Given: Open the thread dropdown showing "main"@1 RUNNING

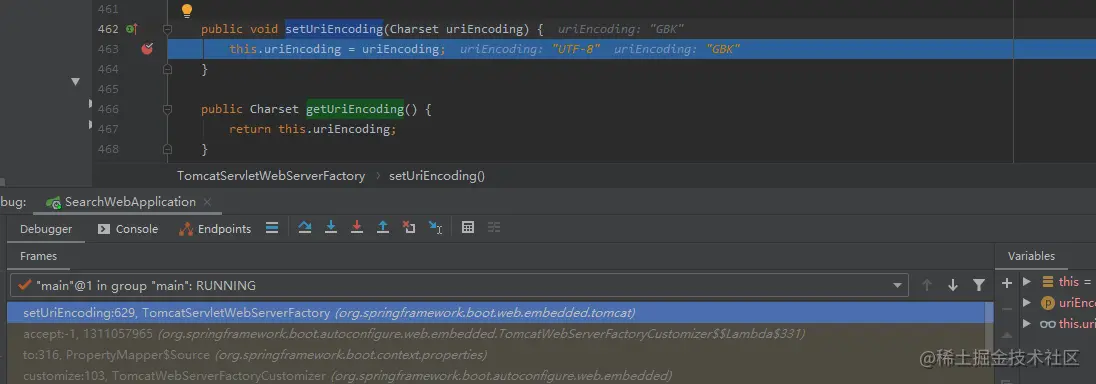Looking at the screenshot, I should coord(459,285).
